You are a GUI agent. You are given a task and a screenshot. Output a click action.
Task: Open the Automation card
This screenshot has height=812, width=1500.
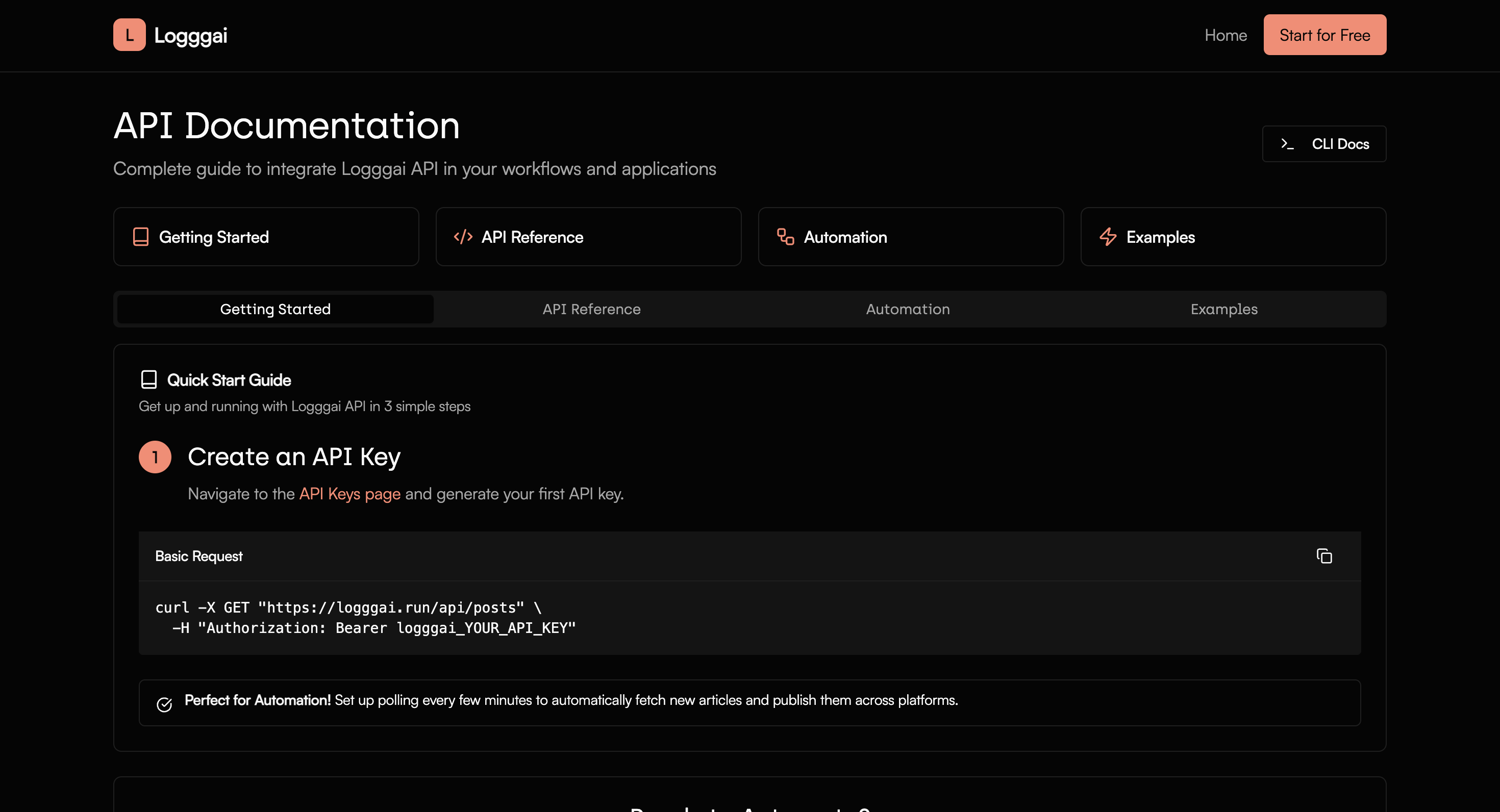pos(911,237)
